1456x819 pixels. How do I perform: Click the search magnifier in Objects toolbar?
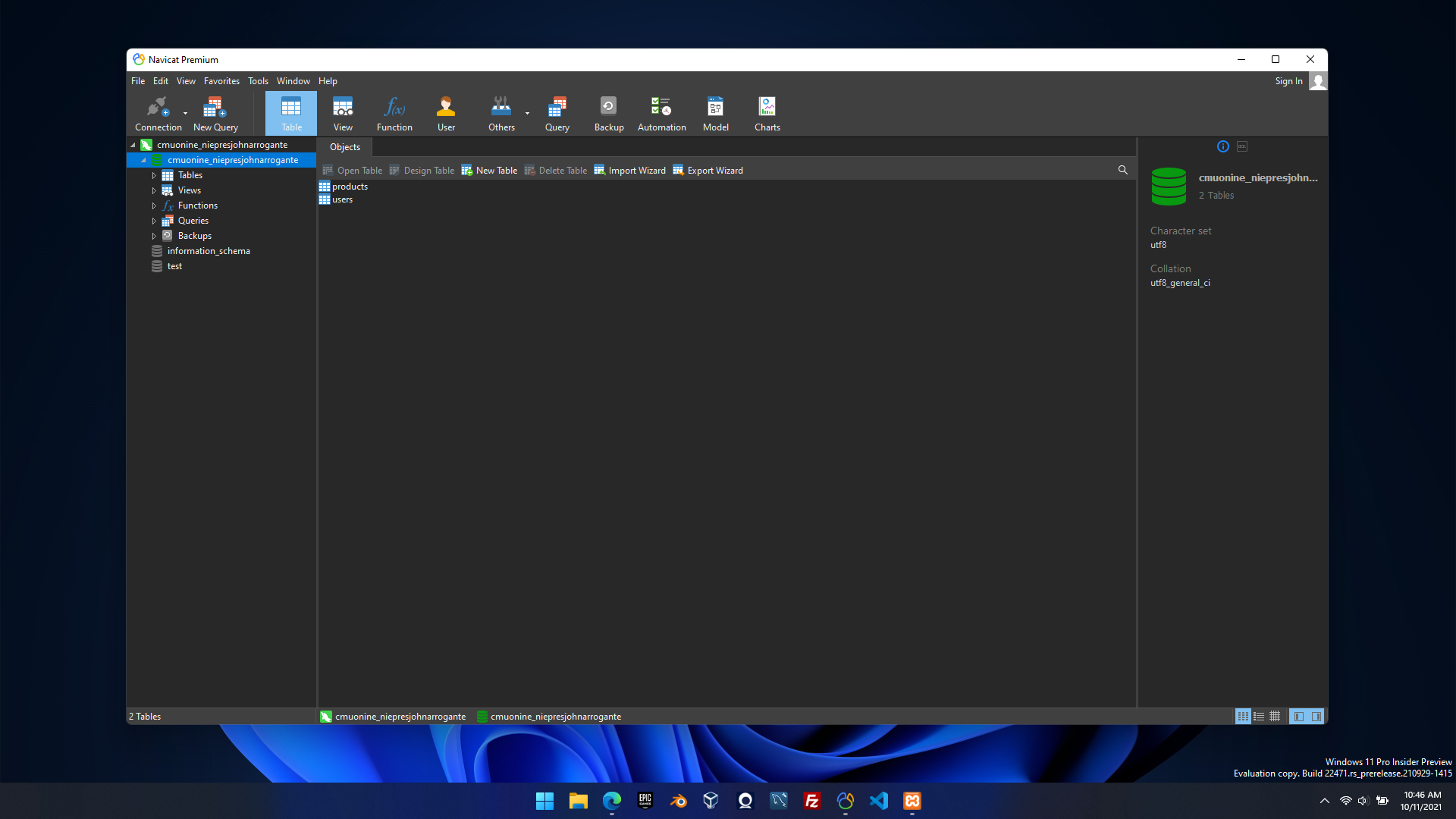1122,170
